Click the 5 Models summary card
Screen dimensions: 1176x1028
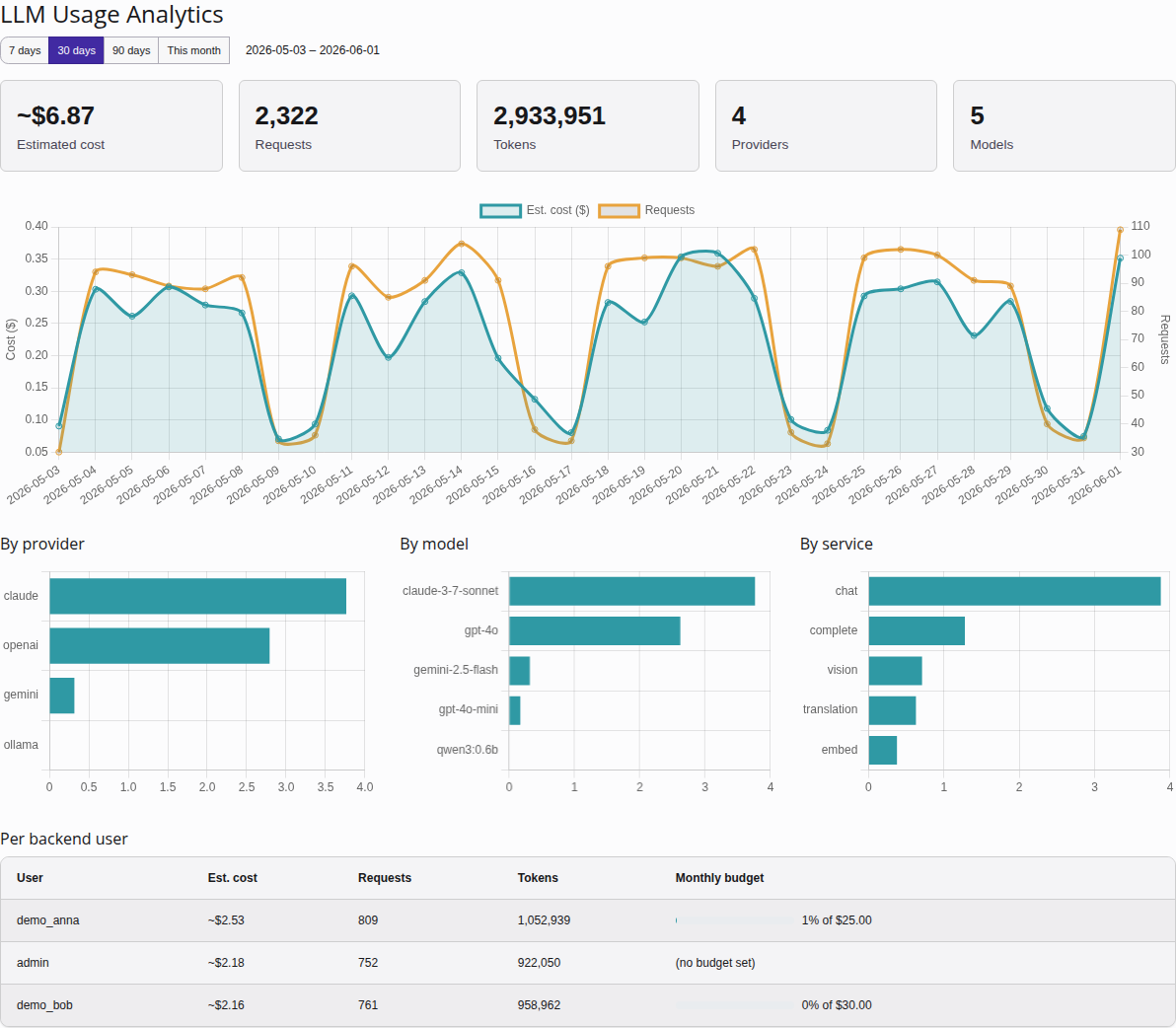(1065, 126)
